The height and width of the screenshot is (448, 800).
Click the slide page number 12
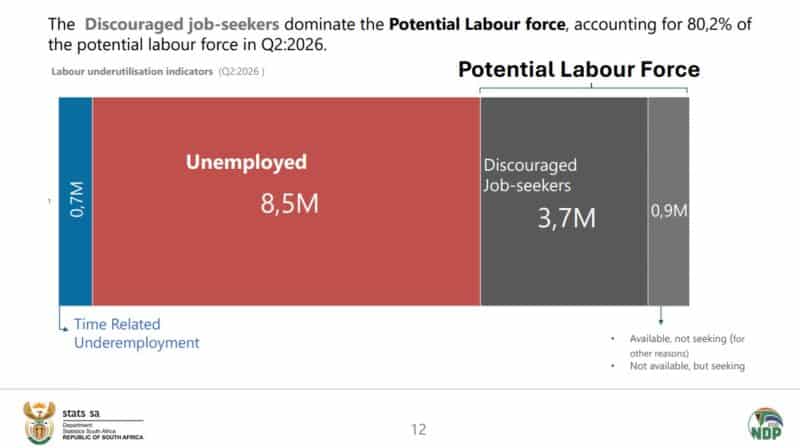(418, 430)
